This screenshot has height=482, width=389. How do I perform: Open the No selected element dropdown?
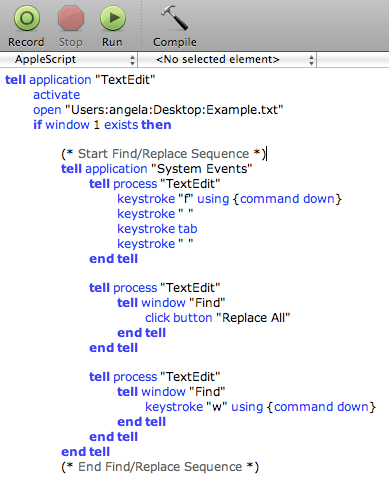[x=227, y=60]
